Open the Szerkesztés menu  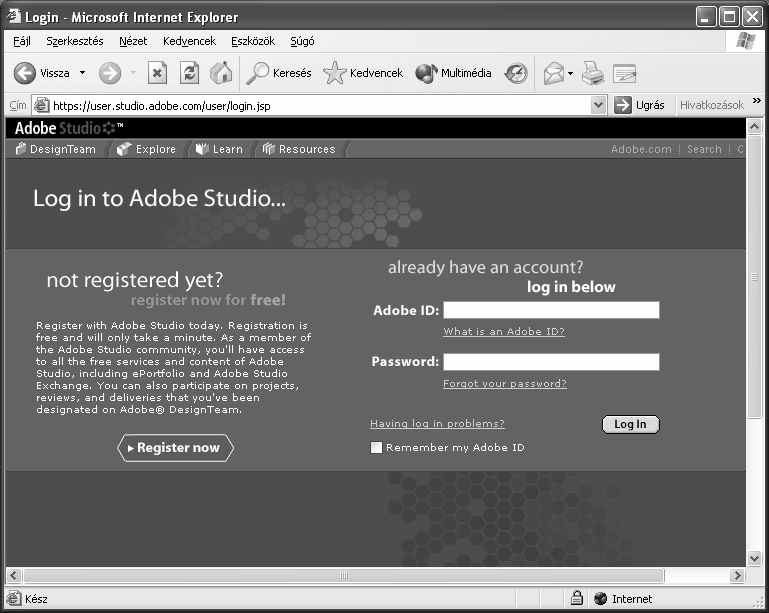pos(75,41)
